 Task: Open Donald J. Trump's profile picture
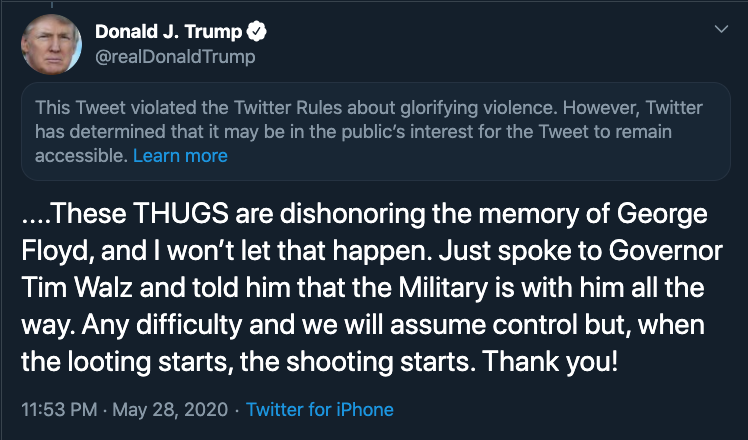[x=52, y=44]
